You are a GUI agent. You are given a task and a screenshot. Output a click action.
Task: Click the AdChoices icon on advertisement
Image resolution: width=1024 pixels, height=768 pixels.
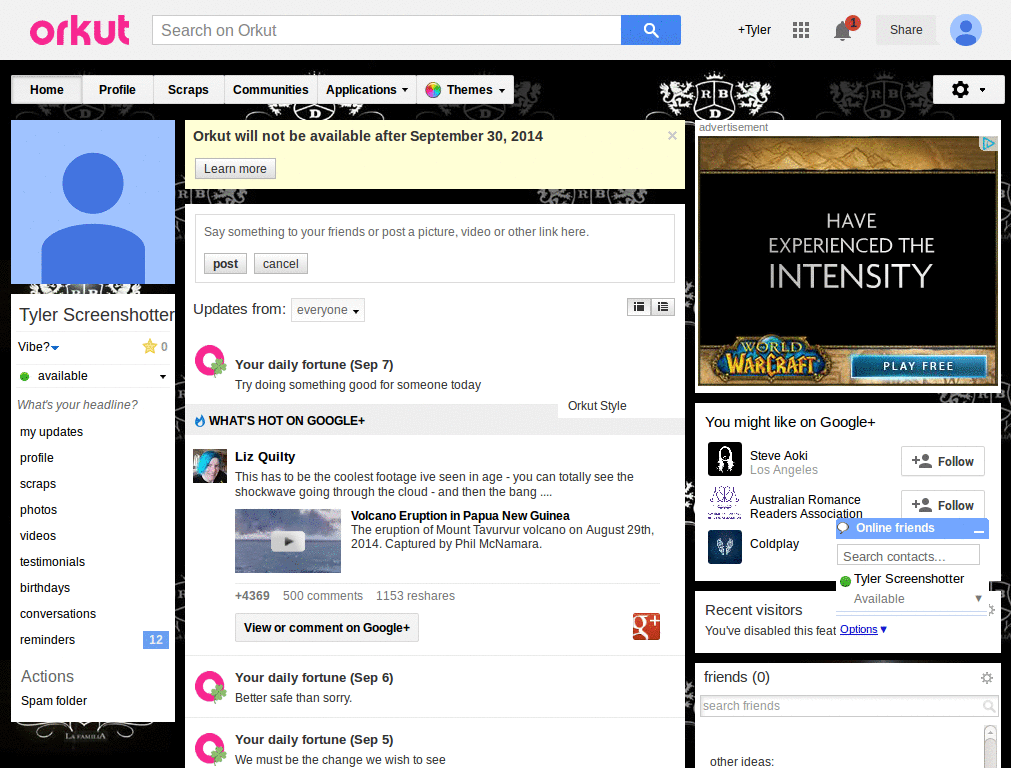coord(988,143)
